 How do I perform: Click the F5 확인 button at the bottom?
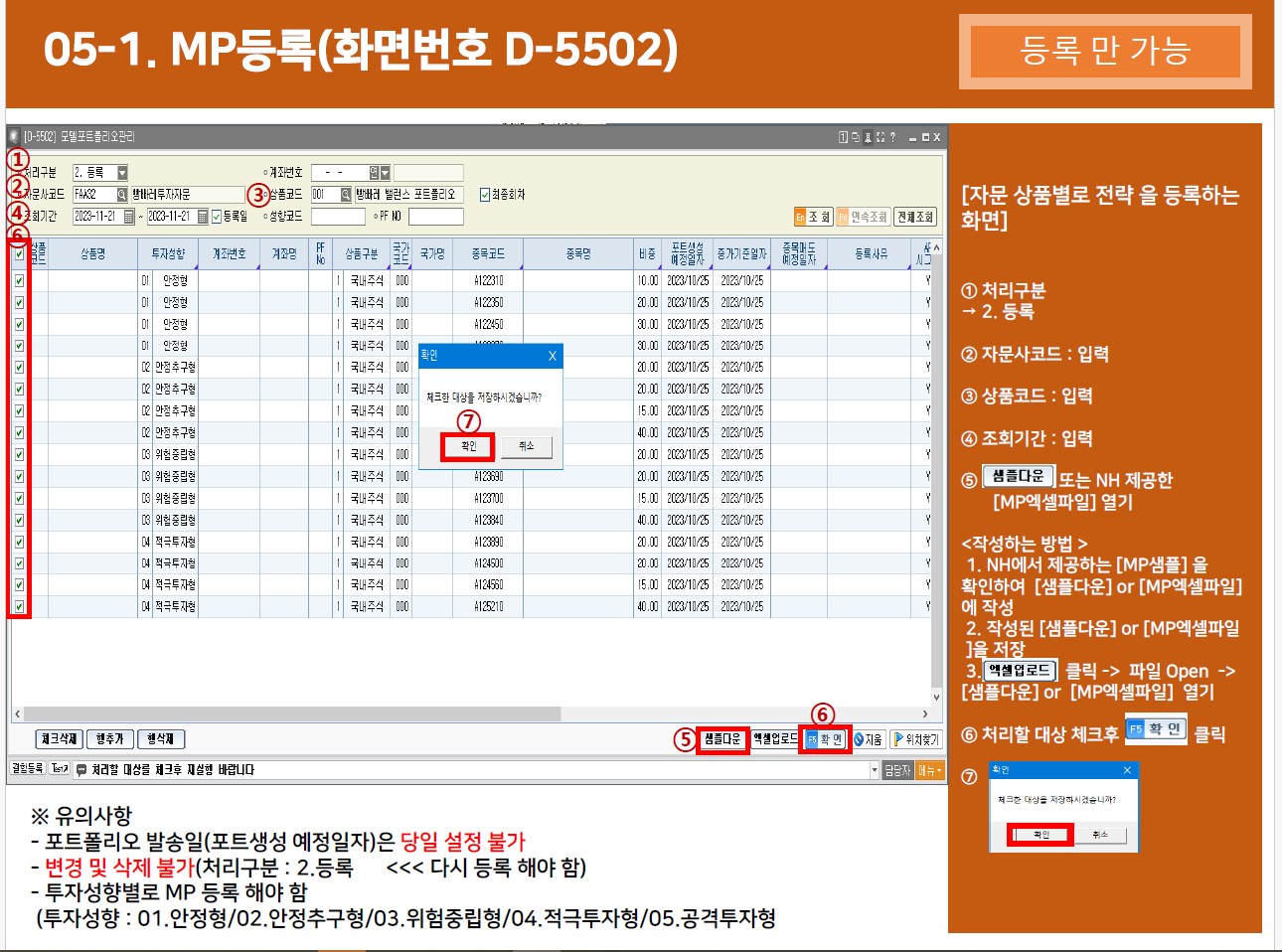pos(825,739)
